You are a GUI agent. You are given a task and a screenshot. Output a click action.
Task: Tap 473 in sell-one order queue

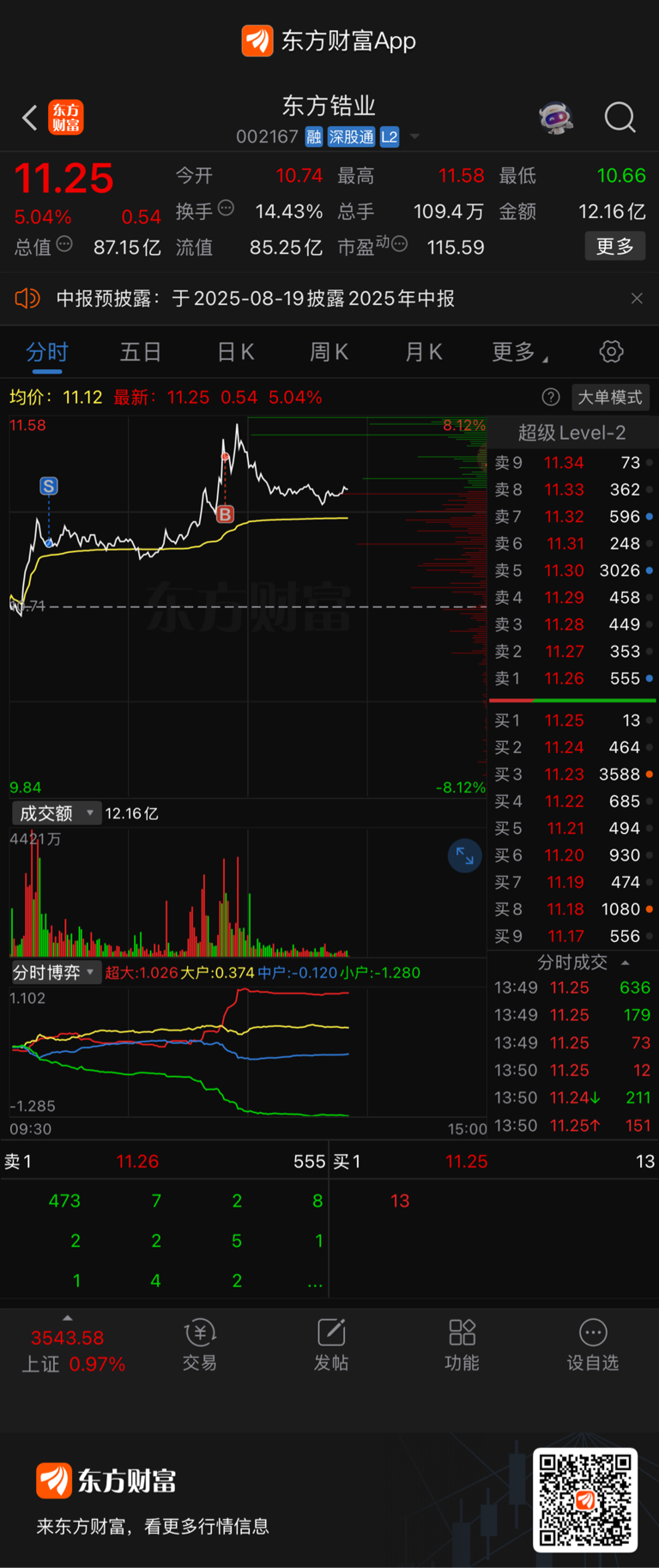[x=64, y=1200]
